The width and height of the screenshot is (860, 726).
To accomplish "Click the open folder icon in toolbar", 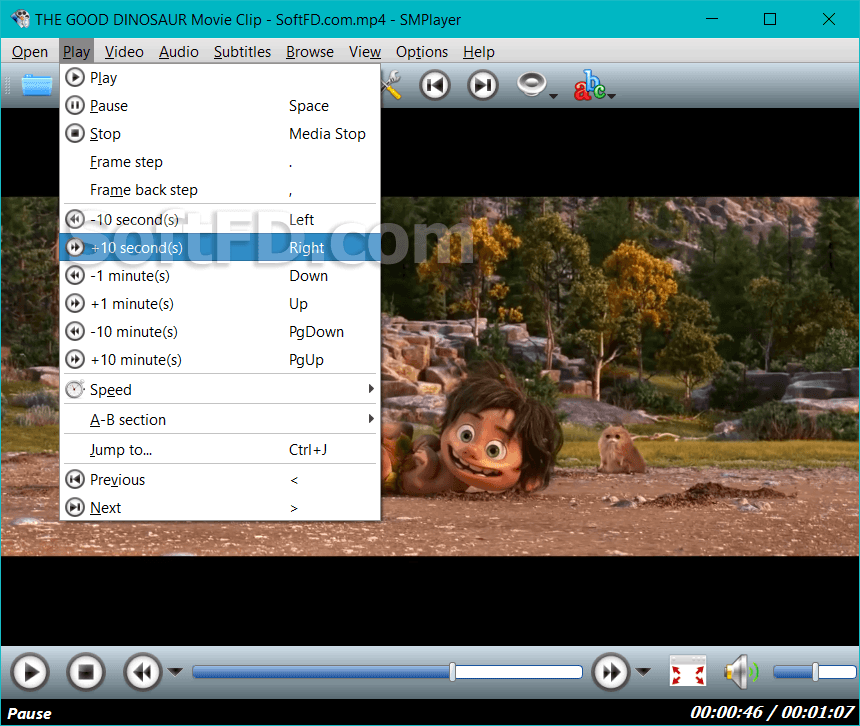I will click(x=37, y=86).
